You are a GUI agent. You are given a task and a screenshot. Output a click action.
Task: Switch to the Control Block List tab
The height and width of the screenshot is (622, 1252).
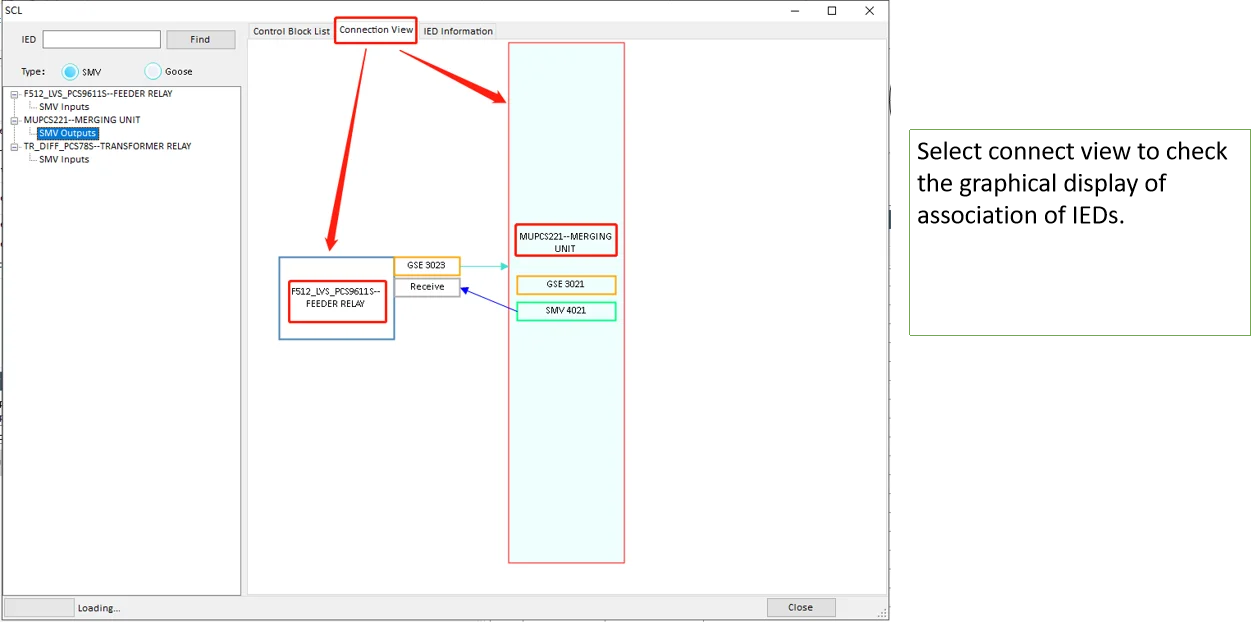291,31
